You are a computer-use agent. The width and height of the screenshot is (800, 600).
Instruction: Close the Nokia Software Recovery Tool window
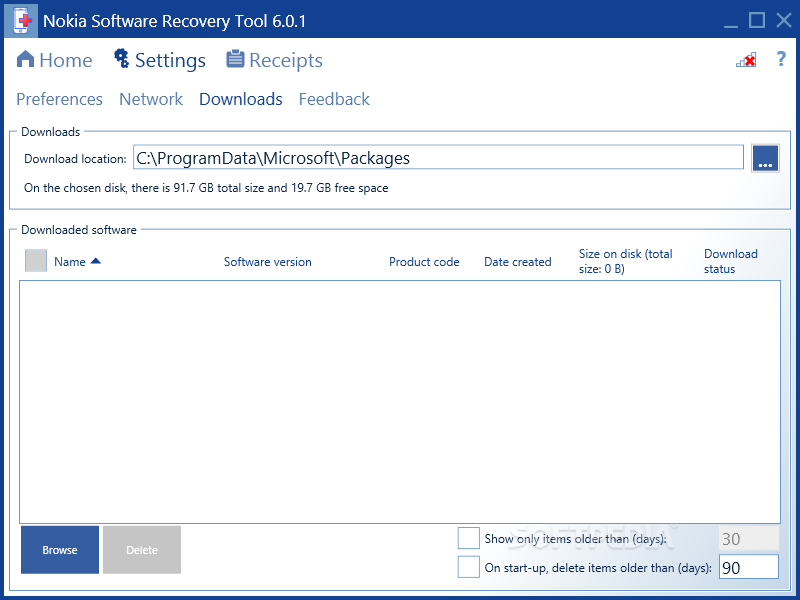tap(784, 20)
